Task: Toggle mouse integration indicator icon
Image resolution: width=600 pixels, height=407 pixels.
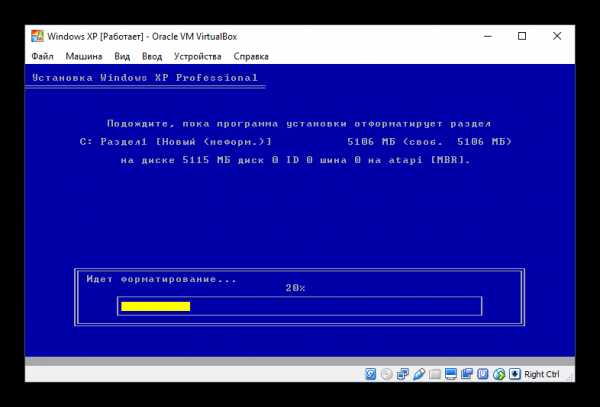Action: pyautogui.click(x=499, y=374)
